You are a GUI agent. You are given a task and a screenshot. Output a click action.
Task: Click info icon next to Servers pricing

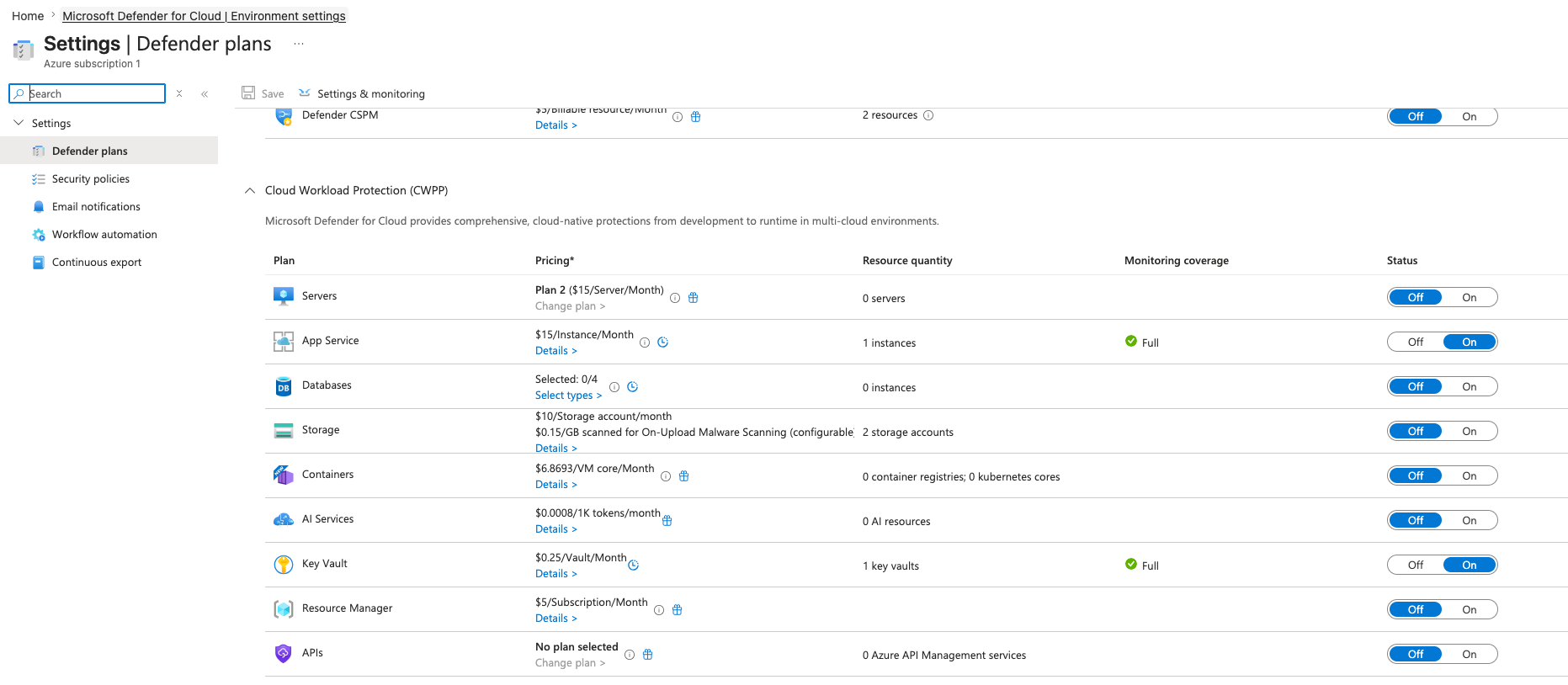tap(675, 298)
